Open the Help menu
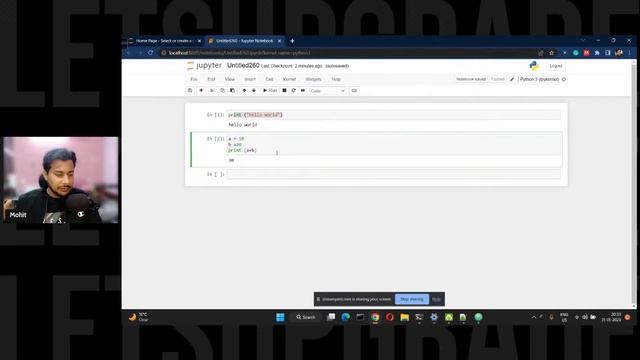The height and width of the screenshot is (360, 640). [x=336, y=79]
